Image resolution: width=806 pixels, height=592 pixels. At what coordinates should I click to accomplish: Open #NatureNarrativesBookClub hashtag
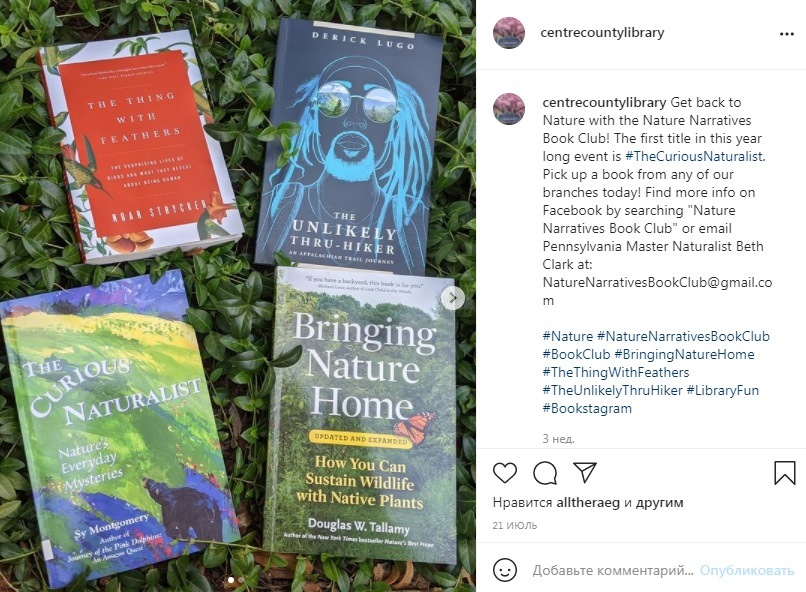coord(683,337)
